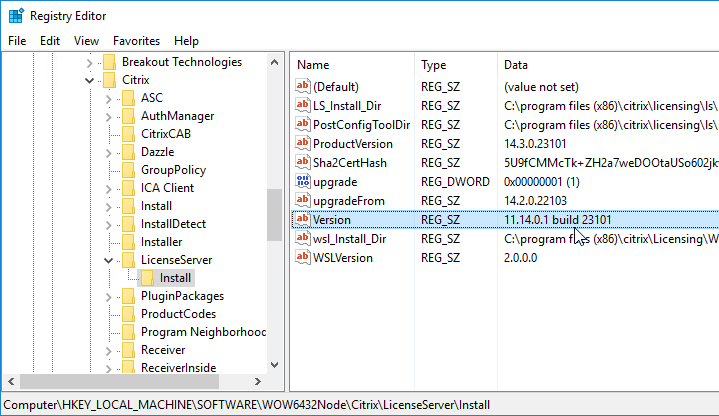Click the Citrix folder icon
719x416 pixels.
(x=110, y=80)
